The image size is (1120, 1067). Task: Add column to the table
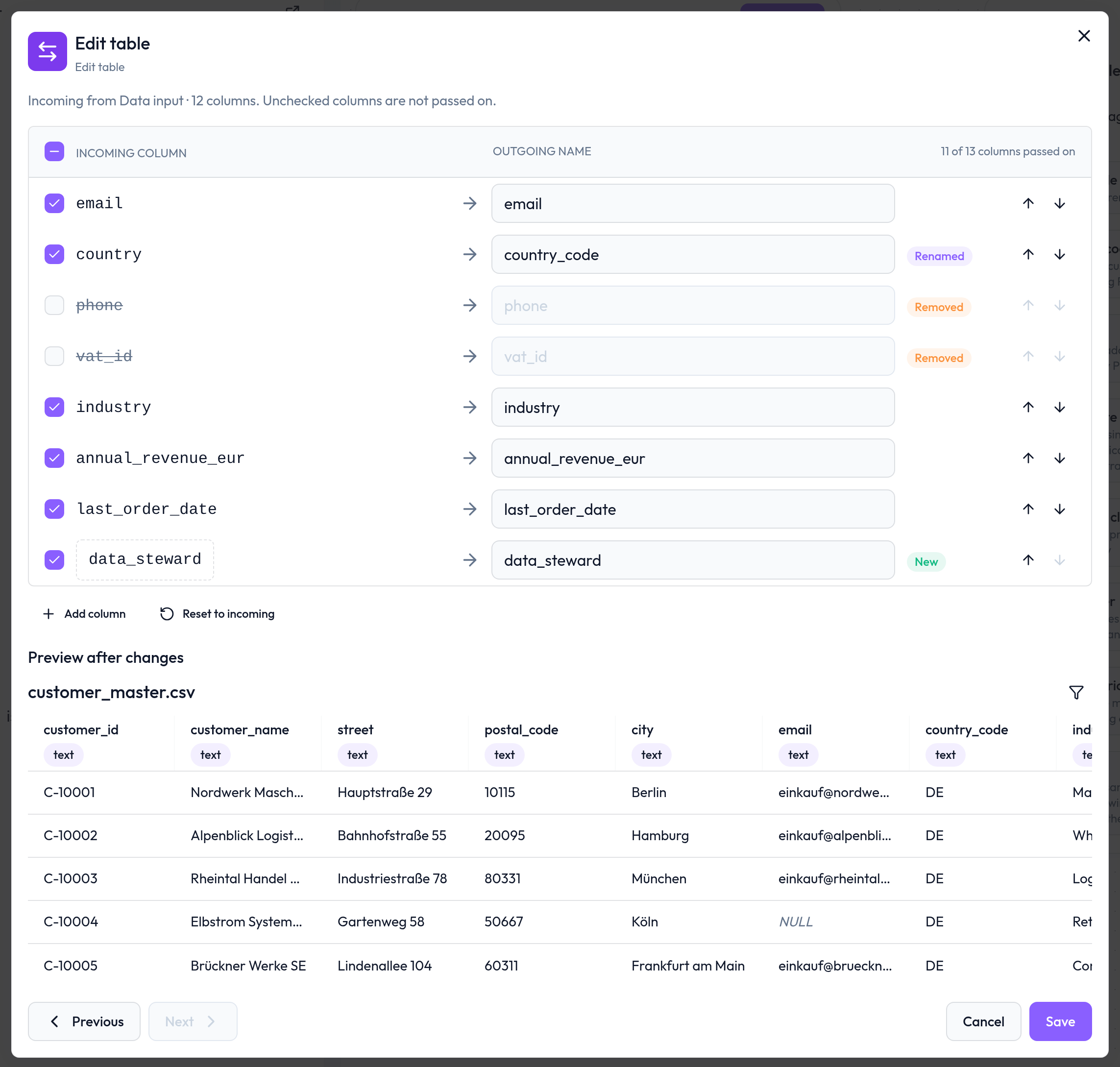pyautogui.click(x=84, y=614)
